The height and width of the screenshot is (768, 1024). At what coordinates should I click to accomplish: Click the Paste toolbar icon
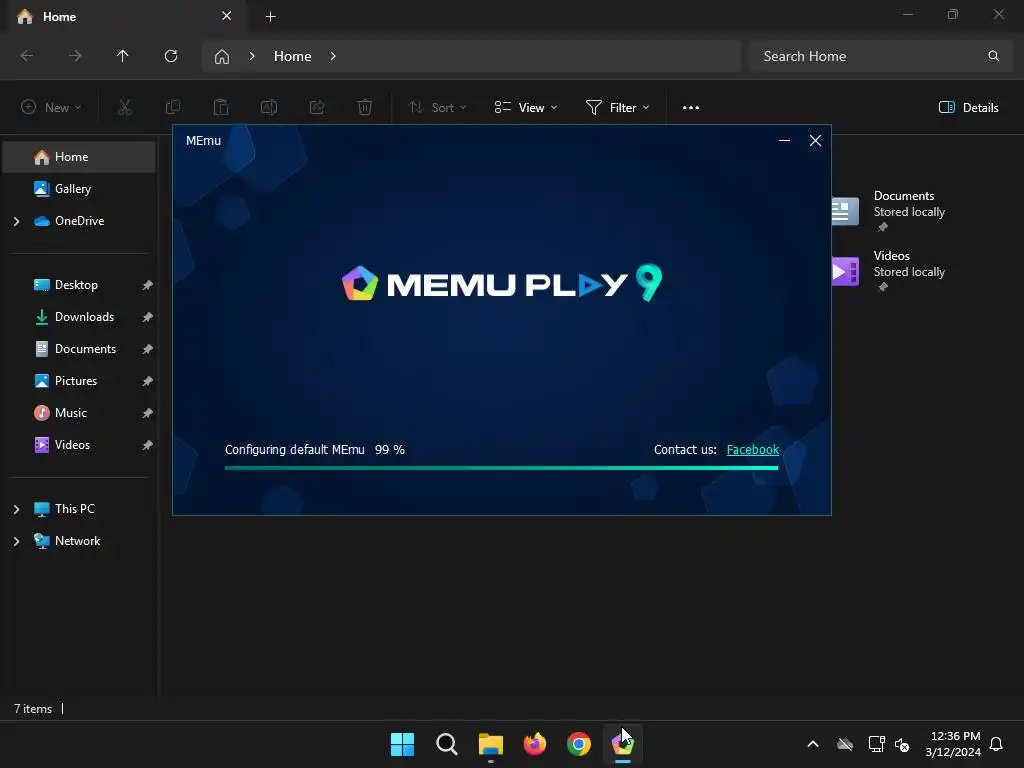(221, 107)
